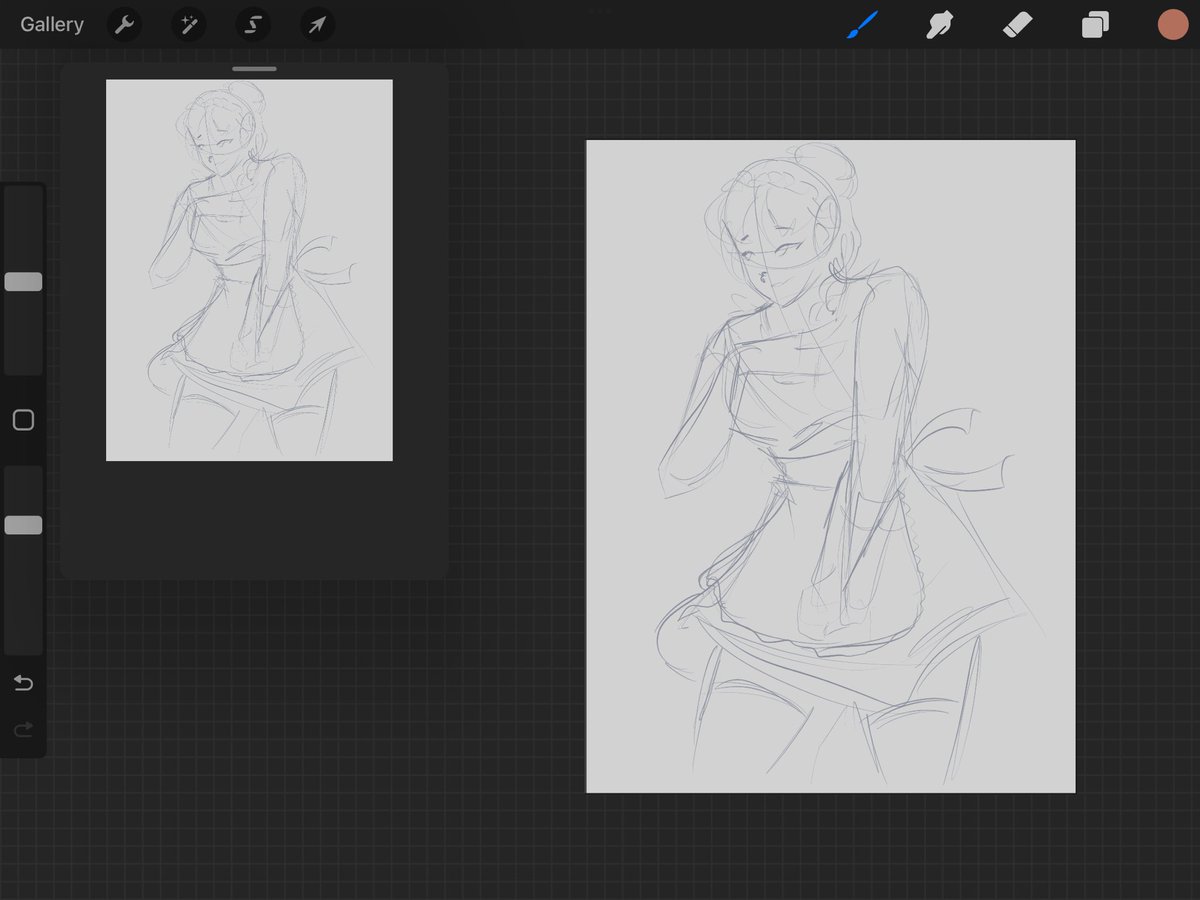Image resolution: width=1200 pixels, height=900 pixels.
Task: Tap the sidebar Modify square button
Action: [x=23, y=420]
